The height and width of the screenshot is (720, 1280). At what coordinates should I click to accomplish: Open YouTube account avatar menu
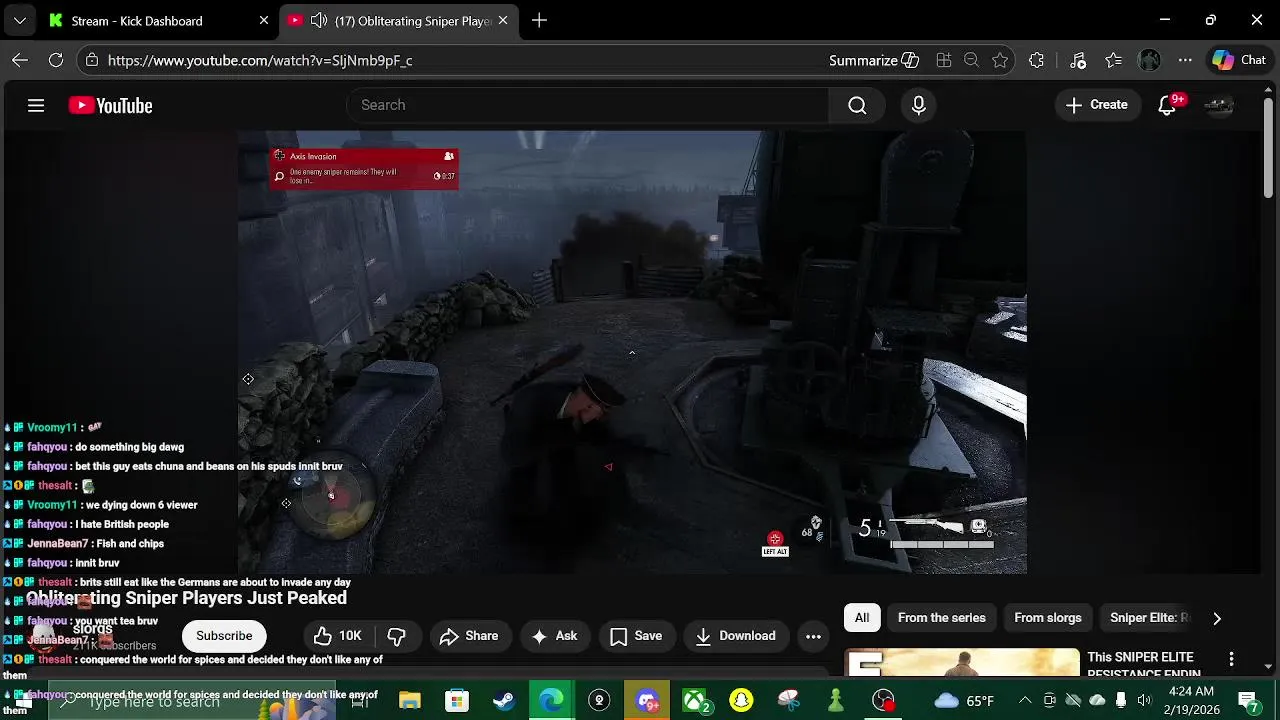[x=1219, y=105]
